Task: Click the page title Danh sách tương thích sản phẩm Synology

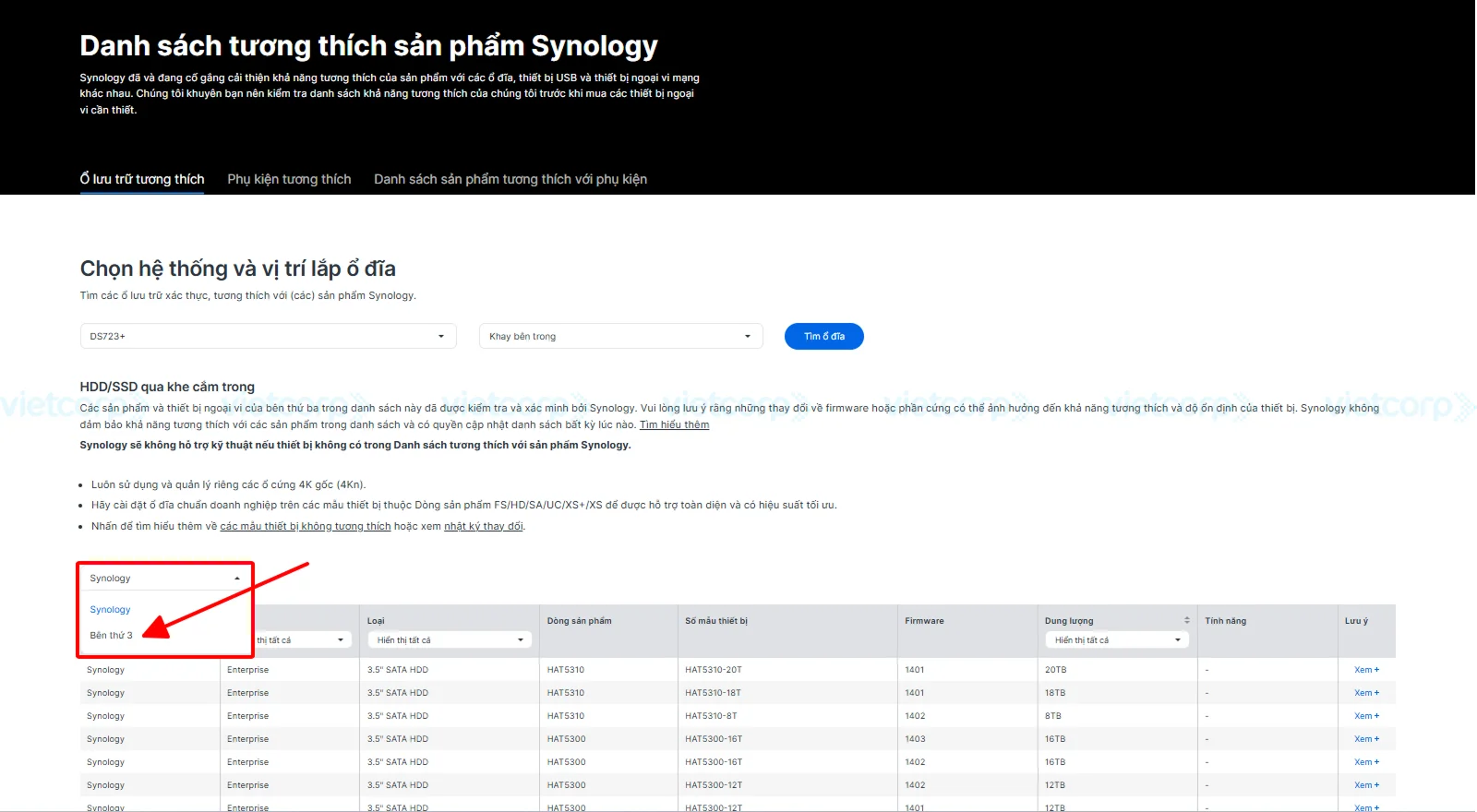Action: pos(368,46)
